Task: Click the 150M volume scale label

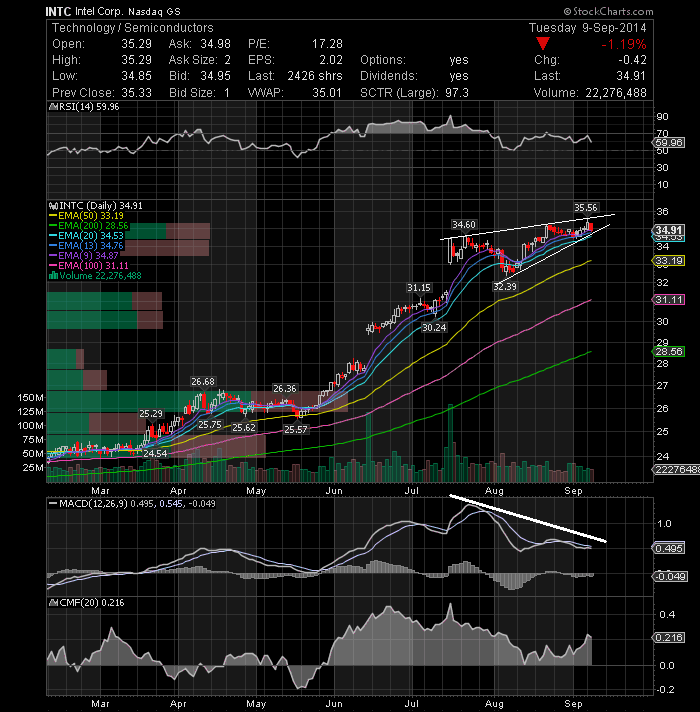Action: coord(30,398)
